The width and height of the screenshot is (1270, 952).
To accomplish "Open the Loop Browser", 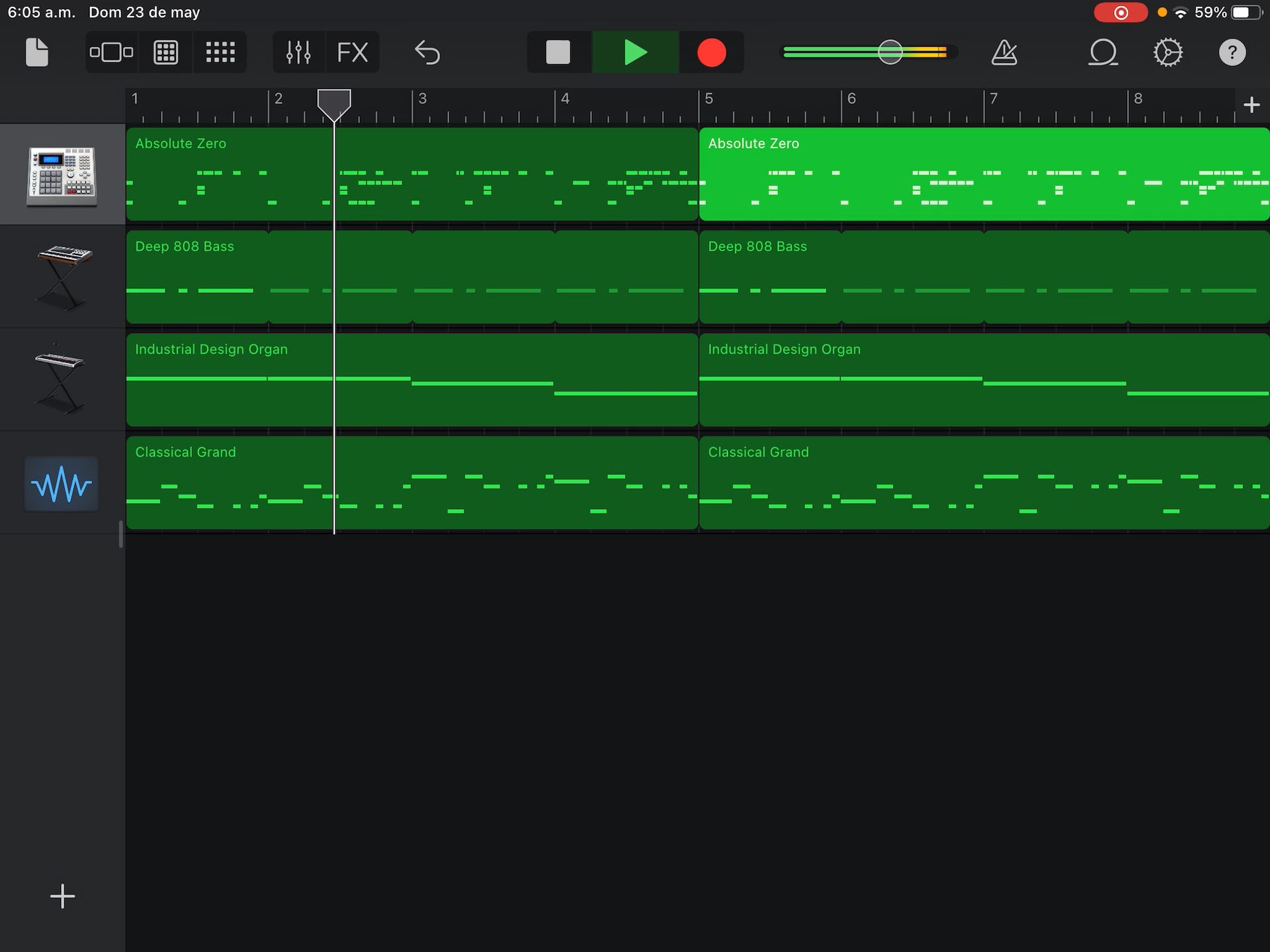I will pos(1103,52).
